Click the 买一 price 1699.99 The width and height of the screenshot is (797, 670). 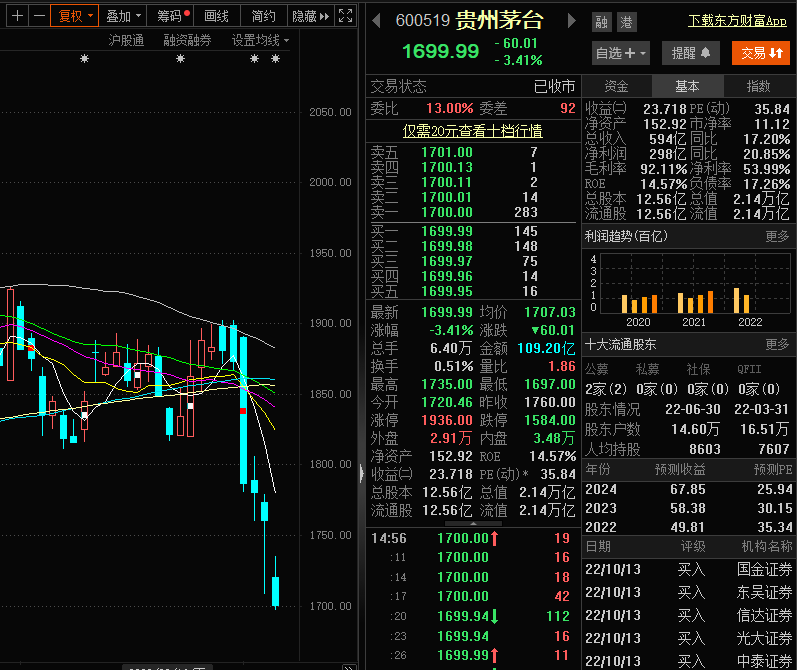447,231
